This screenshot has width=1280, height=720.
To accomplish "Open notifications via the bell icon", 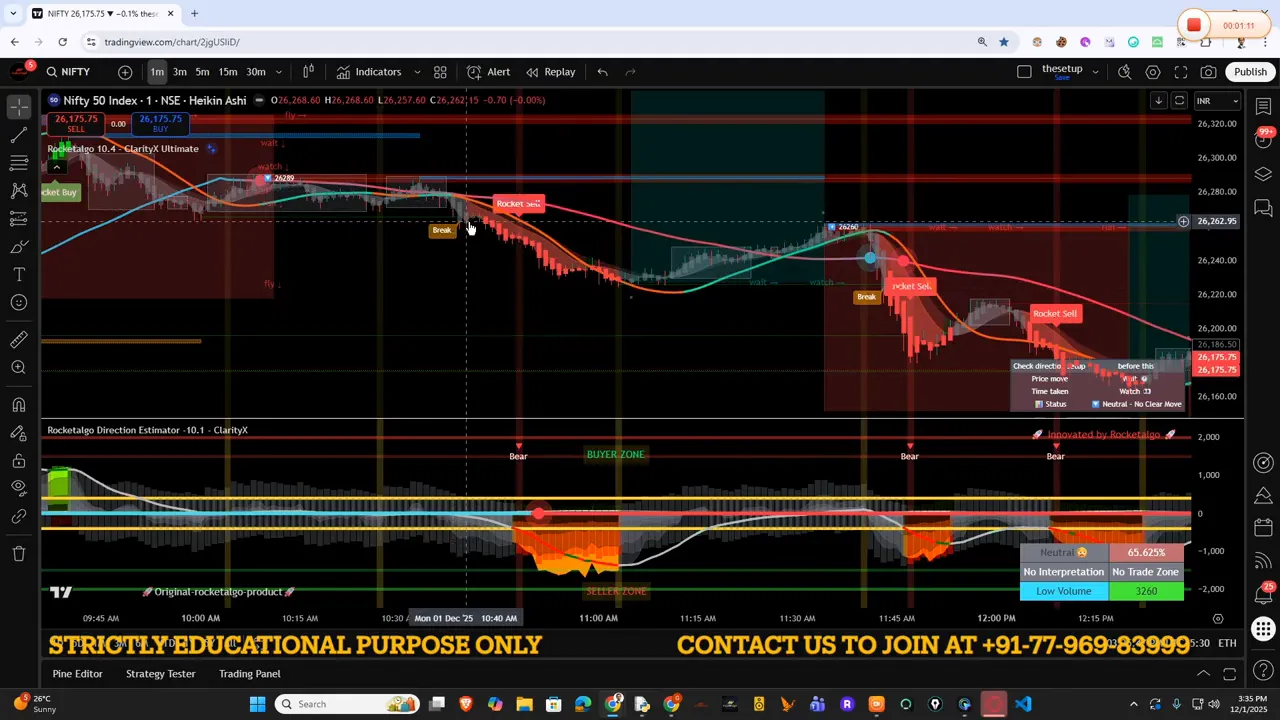I will tap(1263, 598).
